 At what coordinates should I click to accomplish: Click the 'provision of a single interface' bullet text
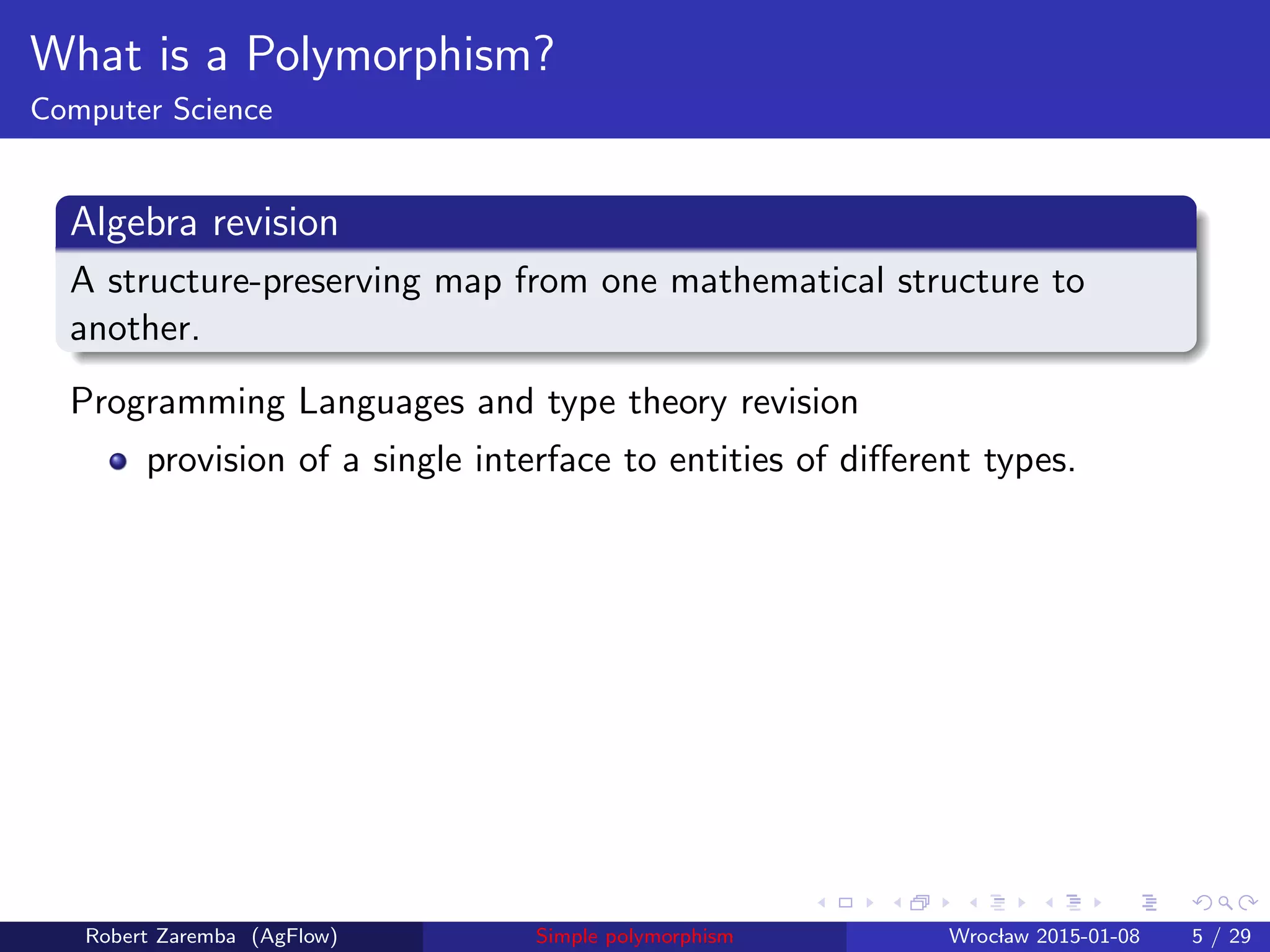[611, 461]
